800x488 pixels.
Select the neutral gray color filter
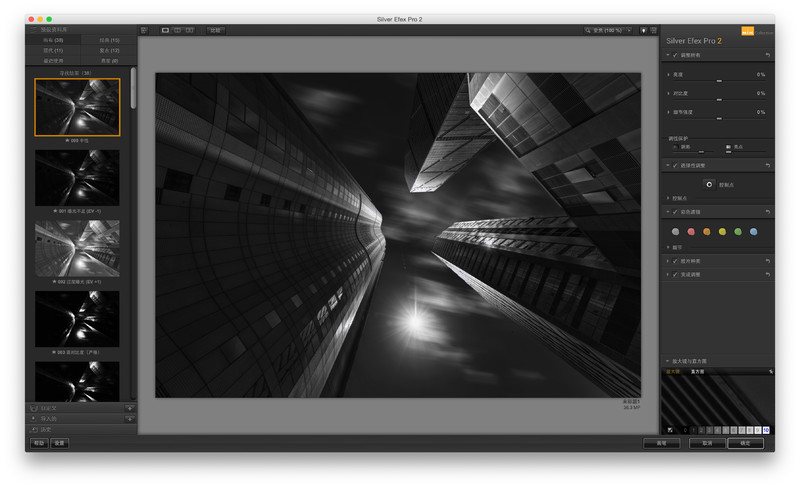tap(676, 232)
